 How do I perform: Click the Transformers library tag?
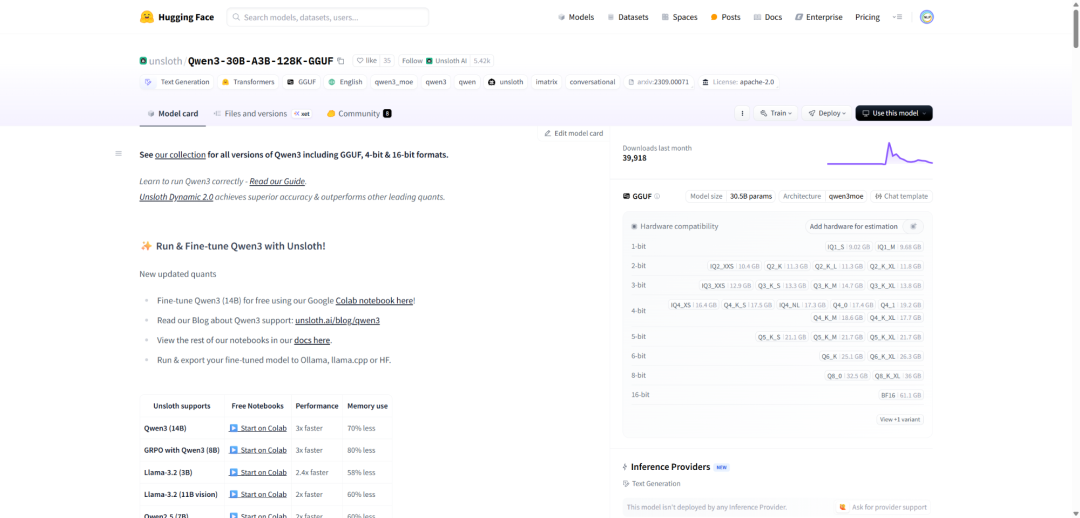[x=248, y=82]
